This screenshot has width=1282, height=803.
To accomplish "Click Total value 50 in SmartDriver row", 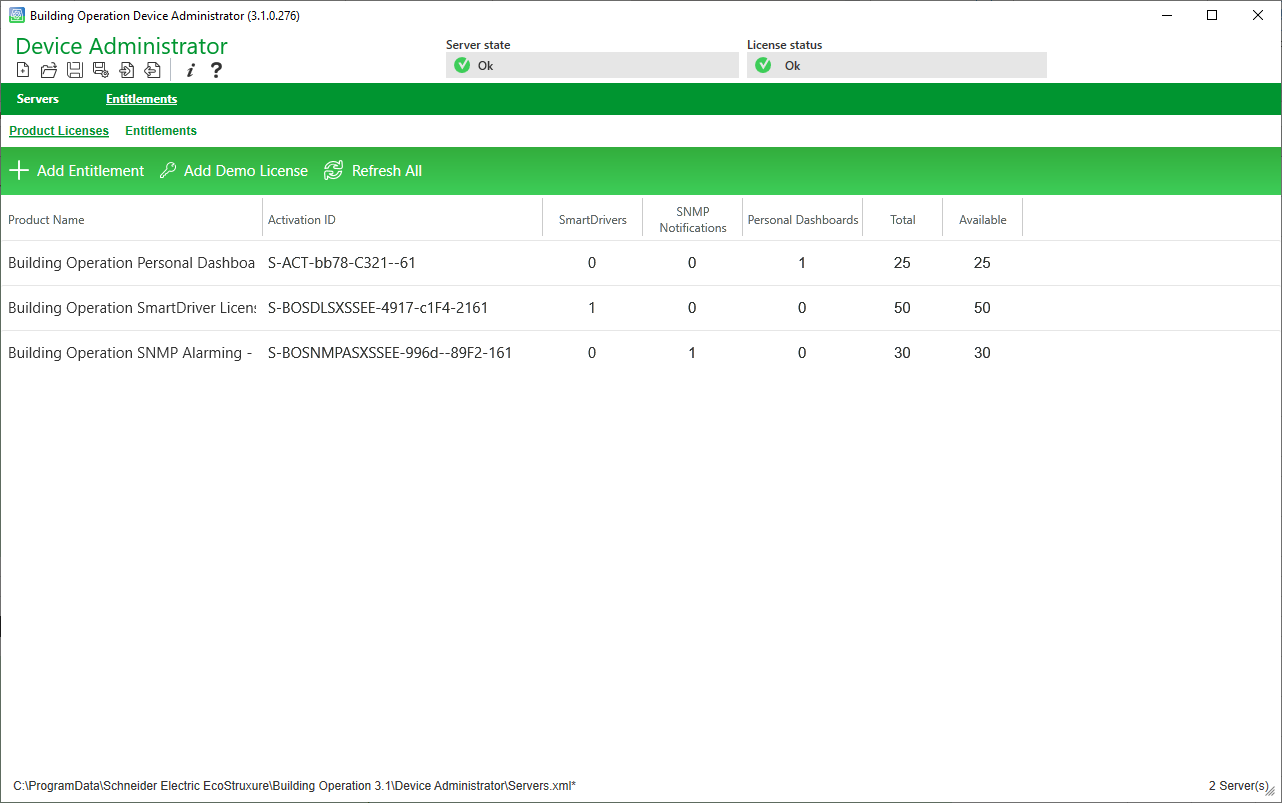I will coord(902,308).
